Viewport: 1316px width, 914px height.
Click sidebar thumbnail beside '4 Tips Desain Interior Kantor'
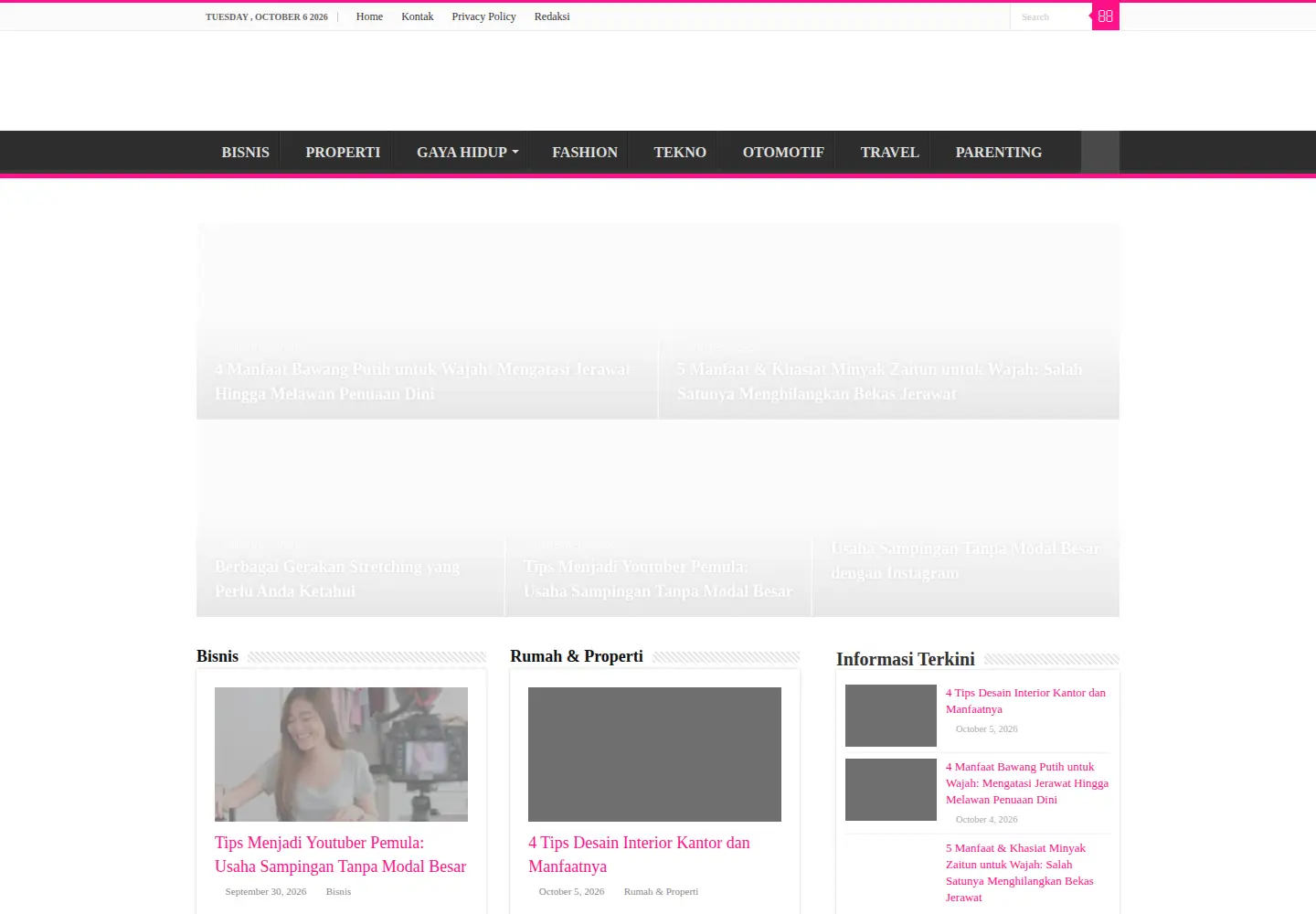pyautogui.click(x=891, y=716)
